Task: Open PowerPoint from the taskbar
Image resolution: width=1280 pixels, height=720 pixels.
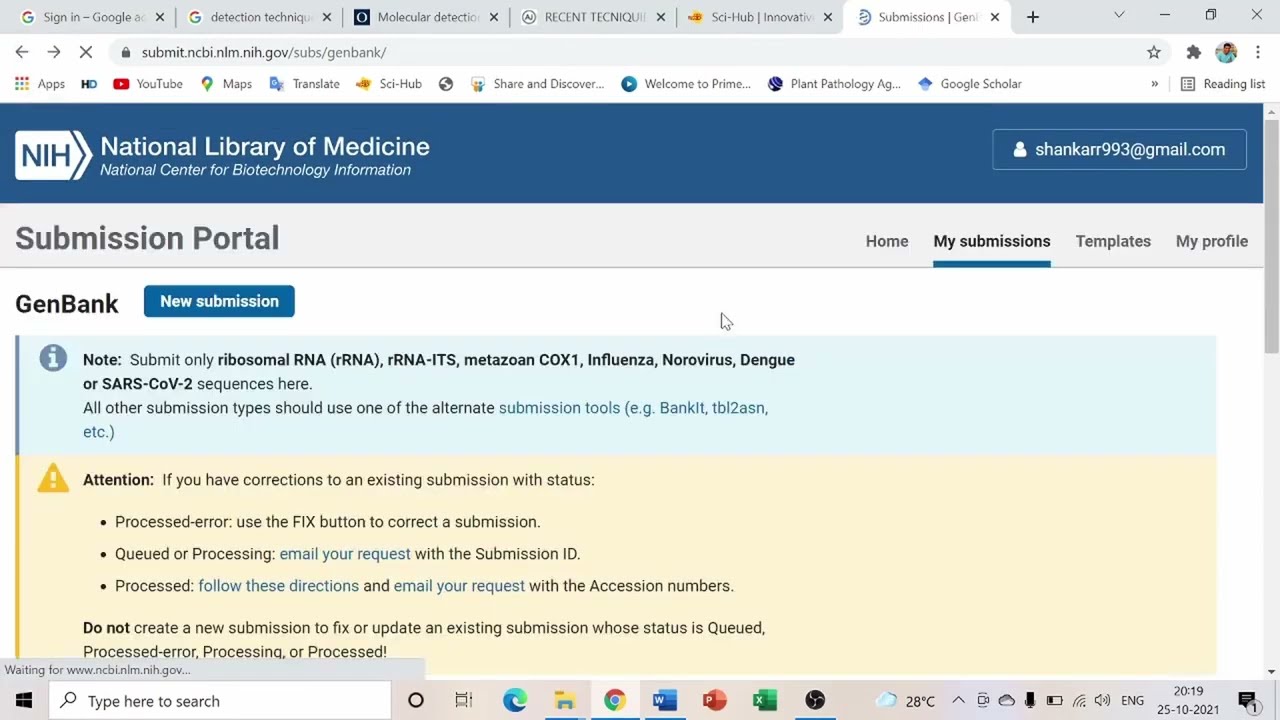Action: point(714,701)
